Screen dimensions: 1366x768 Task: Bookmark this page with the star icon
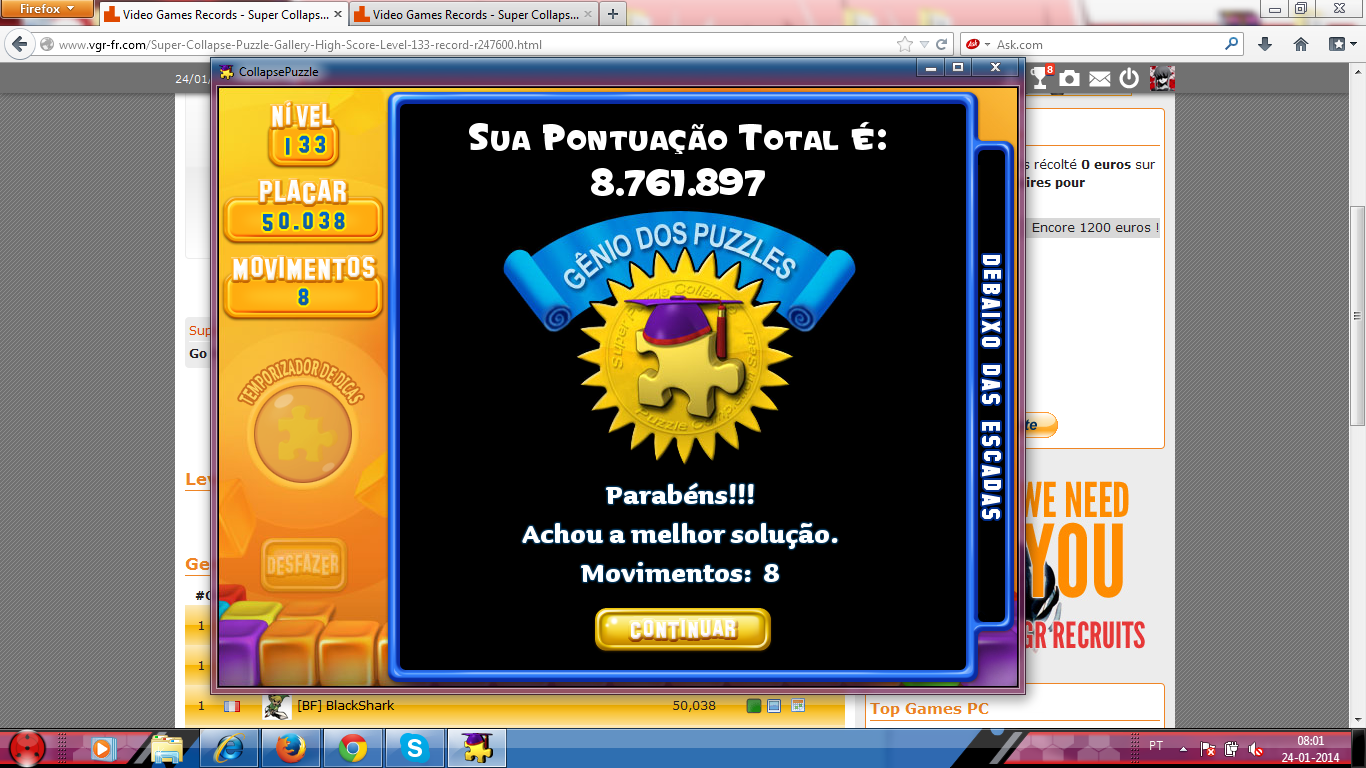coord(905,44)
